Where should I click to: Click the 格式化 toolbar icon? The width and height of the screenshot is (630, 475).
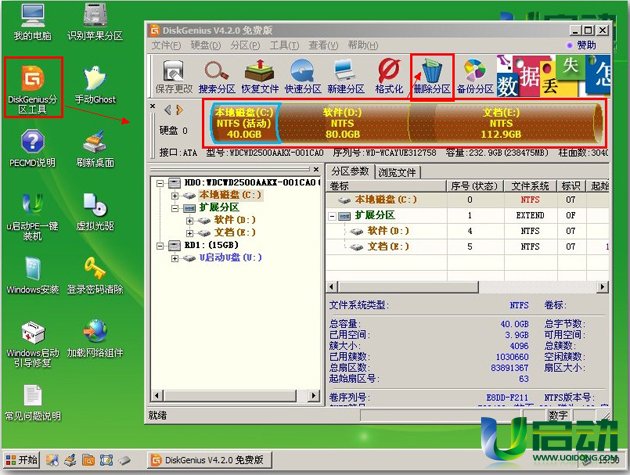click(389, 76)
